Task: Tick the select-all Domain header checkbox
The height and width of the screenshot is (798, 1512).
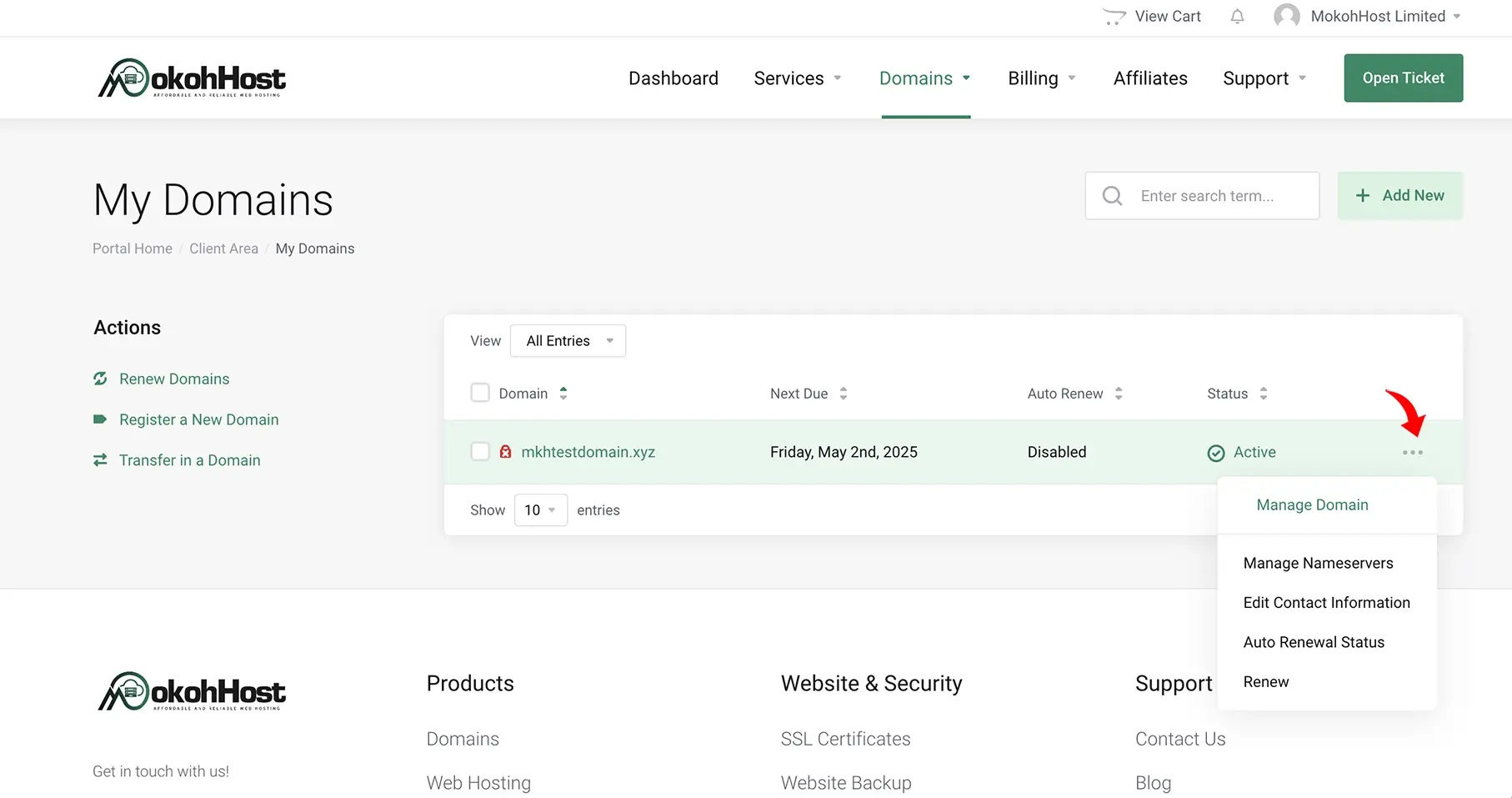Action: tap(480, 393)
